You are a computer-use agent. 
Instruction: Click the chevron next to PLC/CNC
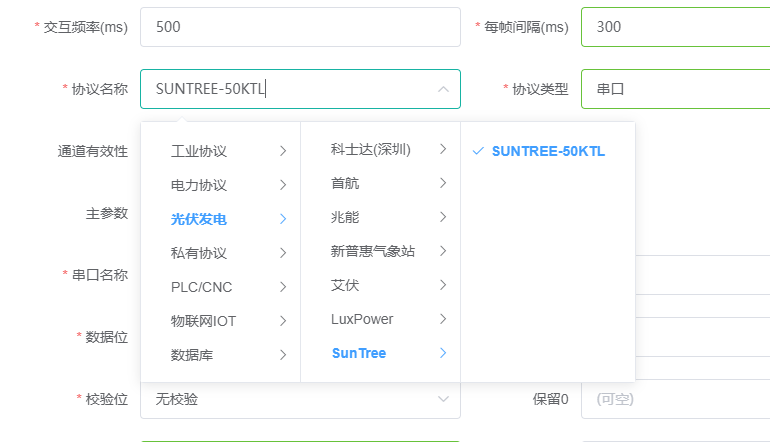point(283,287)
